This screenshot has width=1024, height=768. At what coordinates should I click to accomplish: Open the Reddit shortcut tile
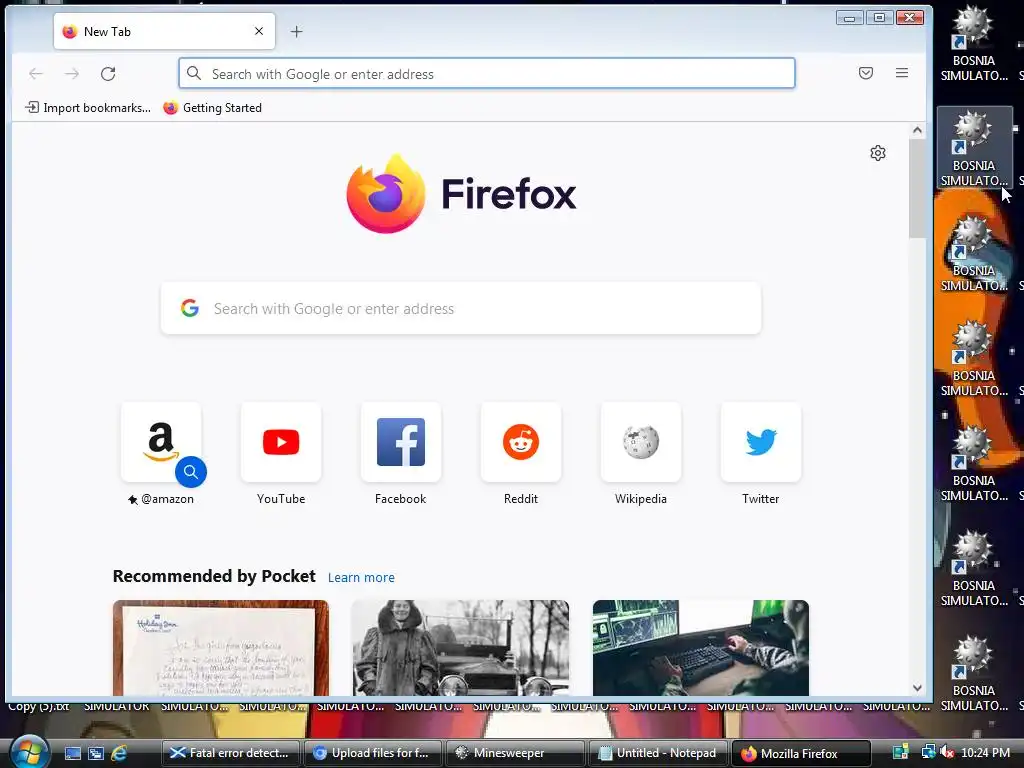pos(520,442)
